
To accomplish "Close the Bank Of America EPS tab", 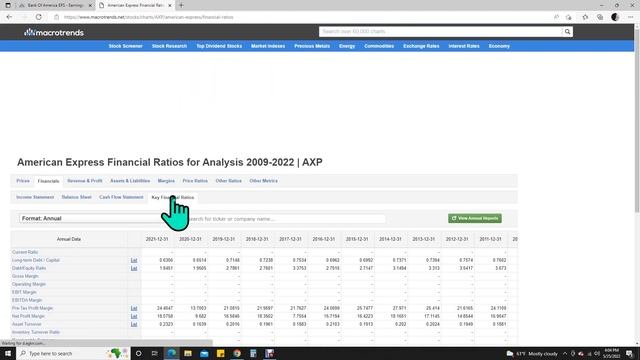I will pyautogui.click(x=90, y=5).
